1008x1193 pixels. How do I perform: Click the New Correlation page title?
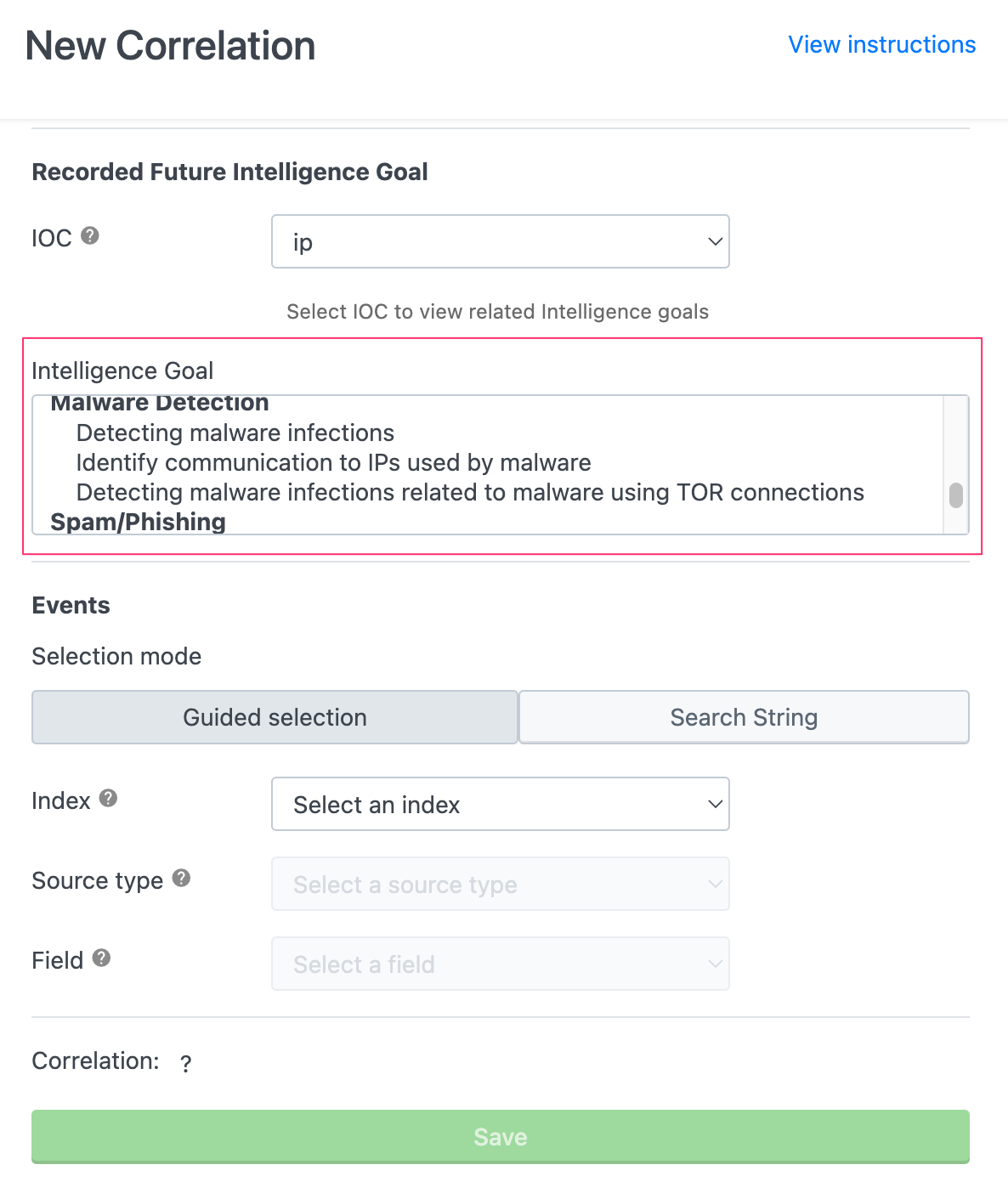[x=170, y=46]
